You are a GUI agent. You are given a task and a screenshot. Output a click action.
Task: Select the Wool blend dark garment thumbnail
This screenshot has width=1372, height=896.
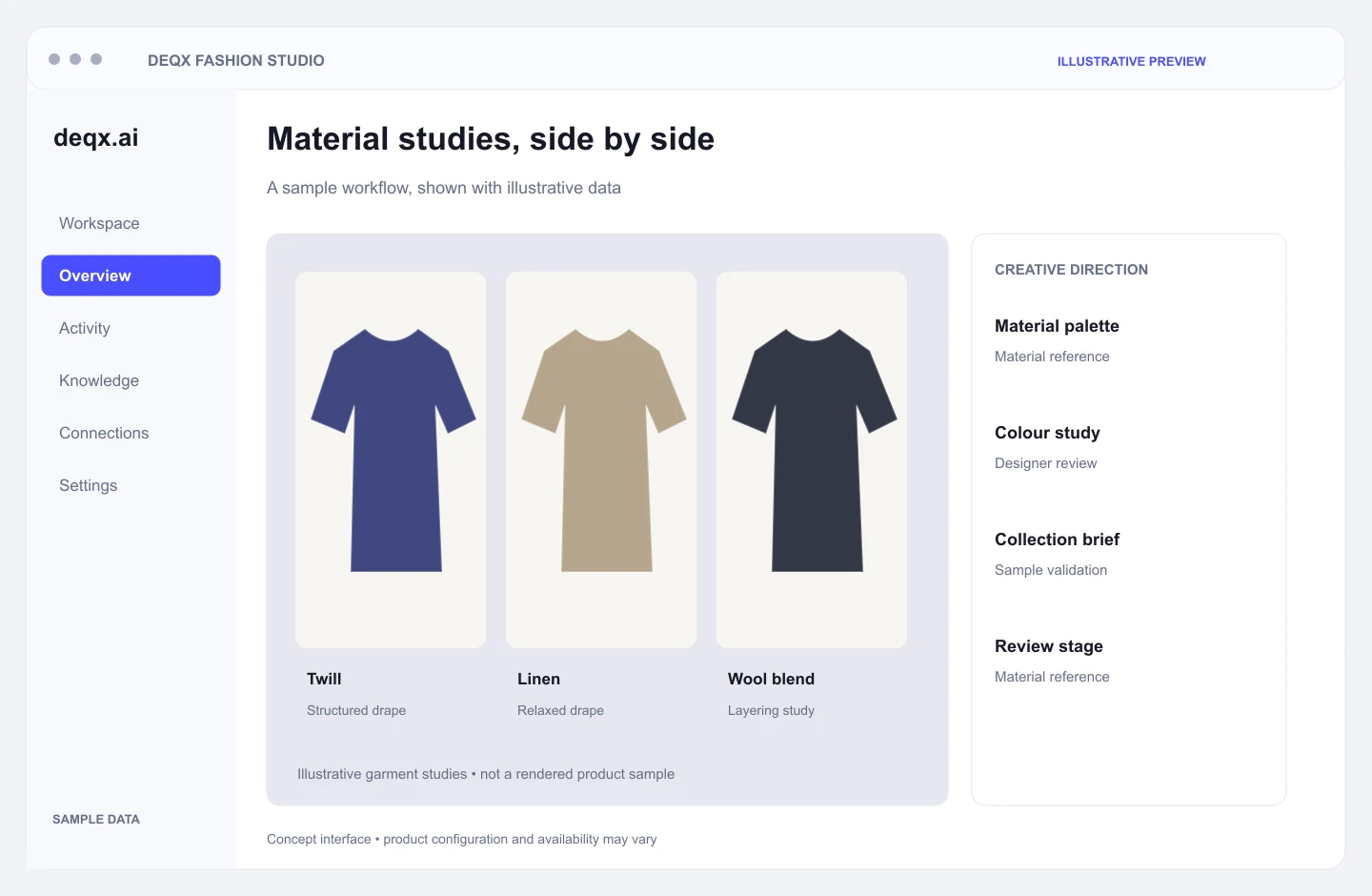click(x=812, y=459)
